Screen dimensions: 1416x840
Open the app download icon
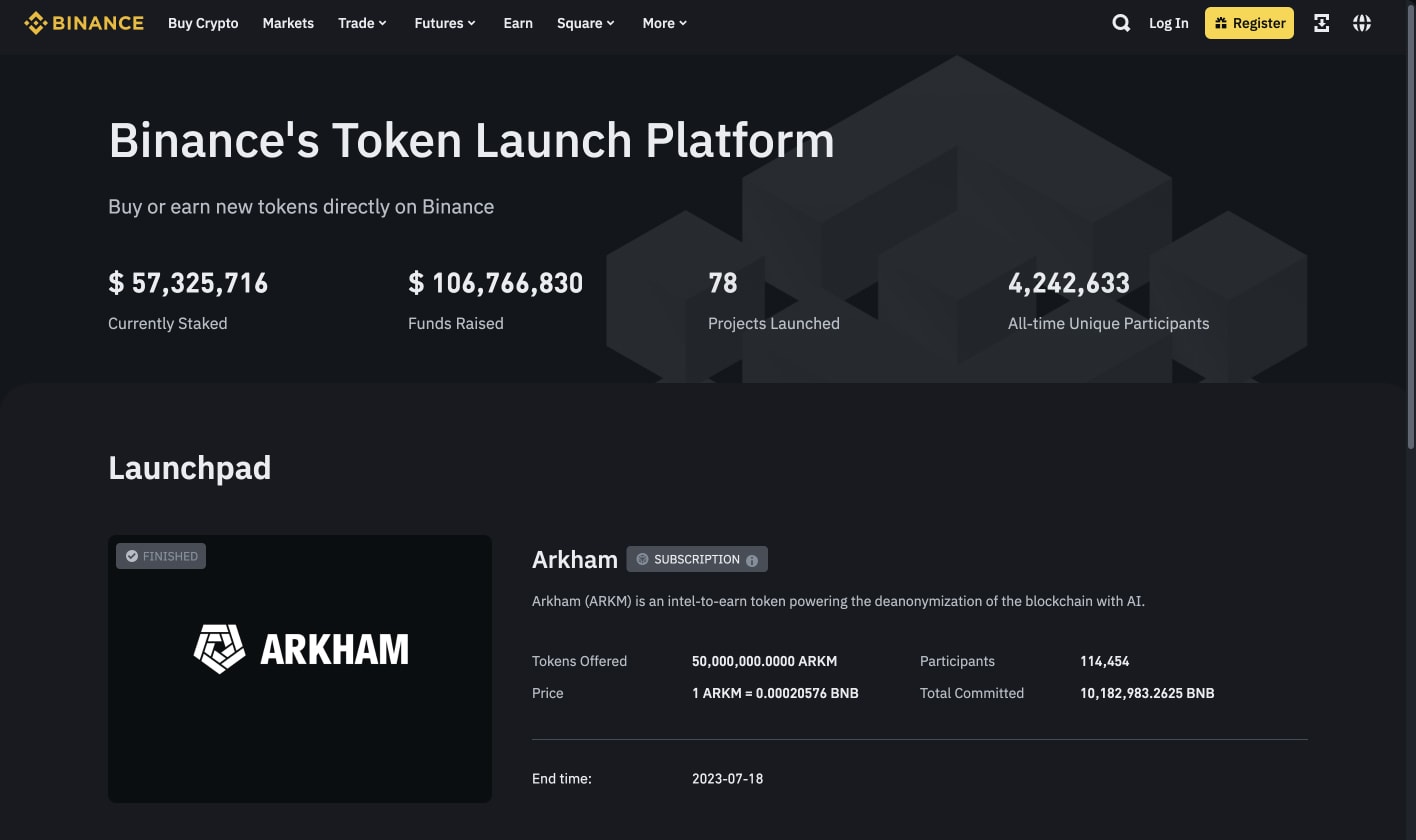click(1321, 23)
